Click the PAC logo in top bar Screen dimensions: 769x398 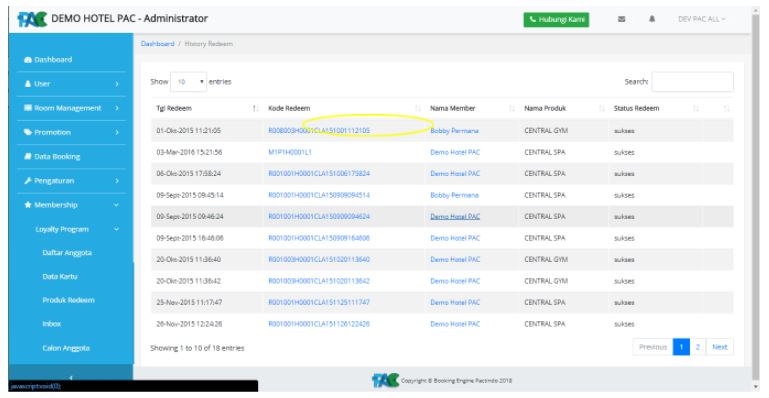32,19
